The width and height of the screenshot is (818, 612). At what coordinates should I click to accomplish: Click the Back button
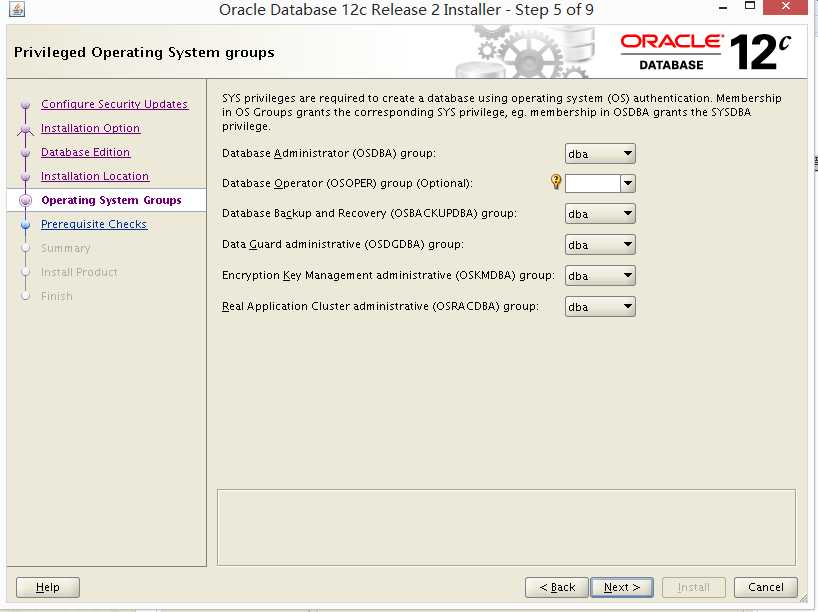click(x=557, y=587)
